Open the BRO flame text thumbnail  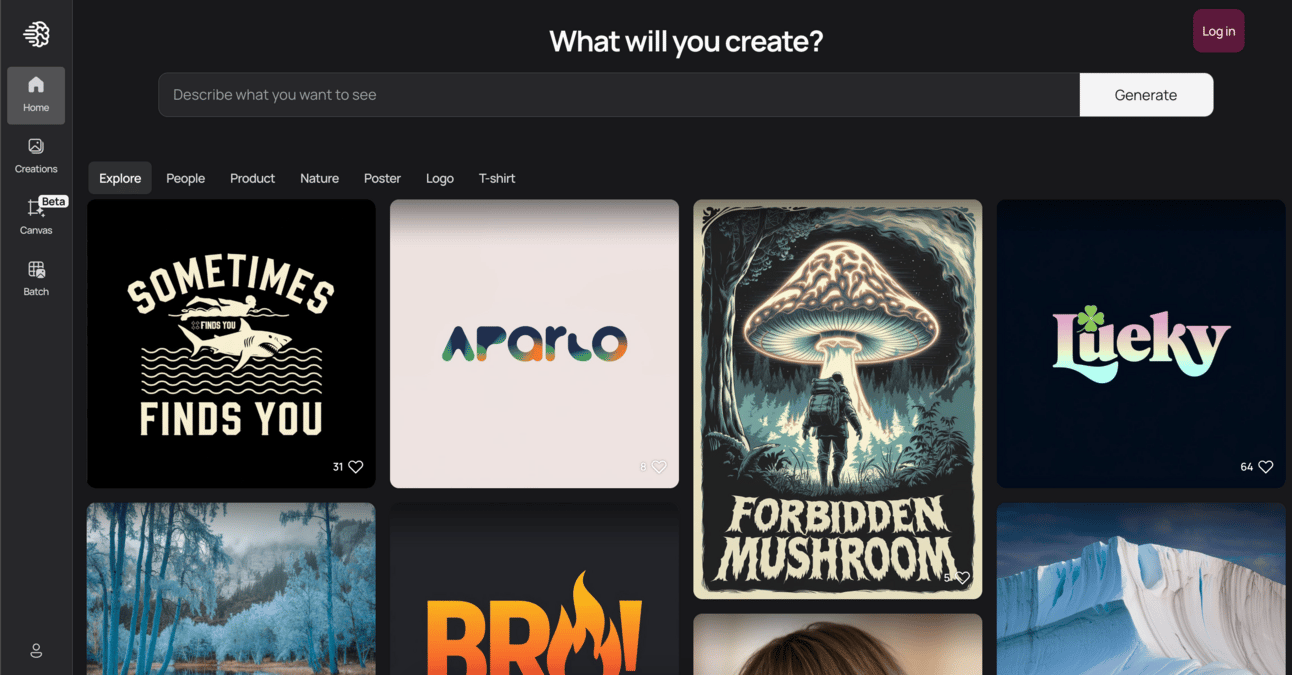click(534, 589)
